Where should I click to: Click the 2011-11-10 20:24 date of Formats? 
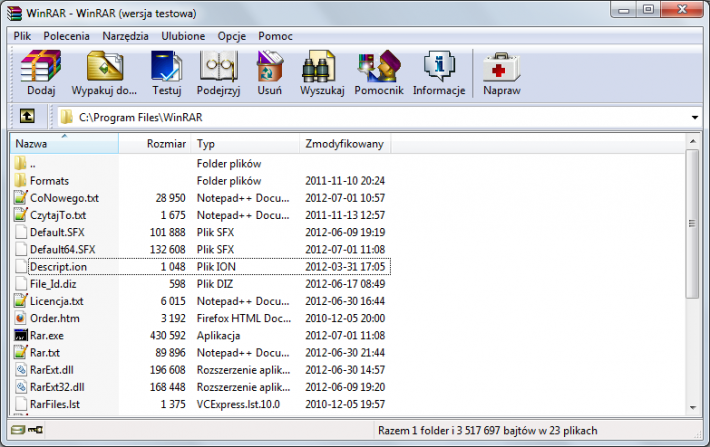click(x=345, y=181)
